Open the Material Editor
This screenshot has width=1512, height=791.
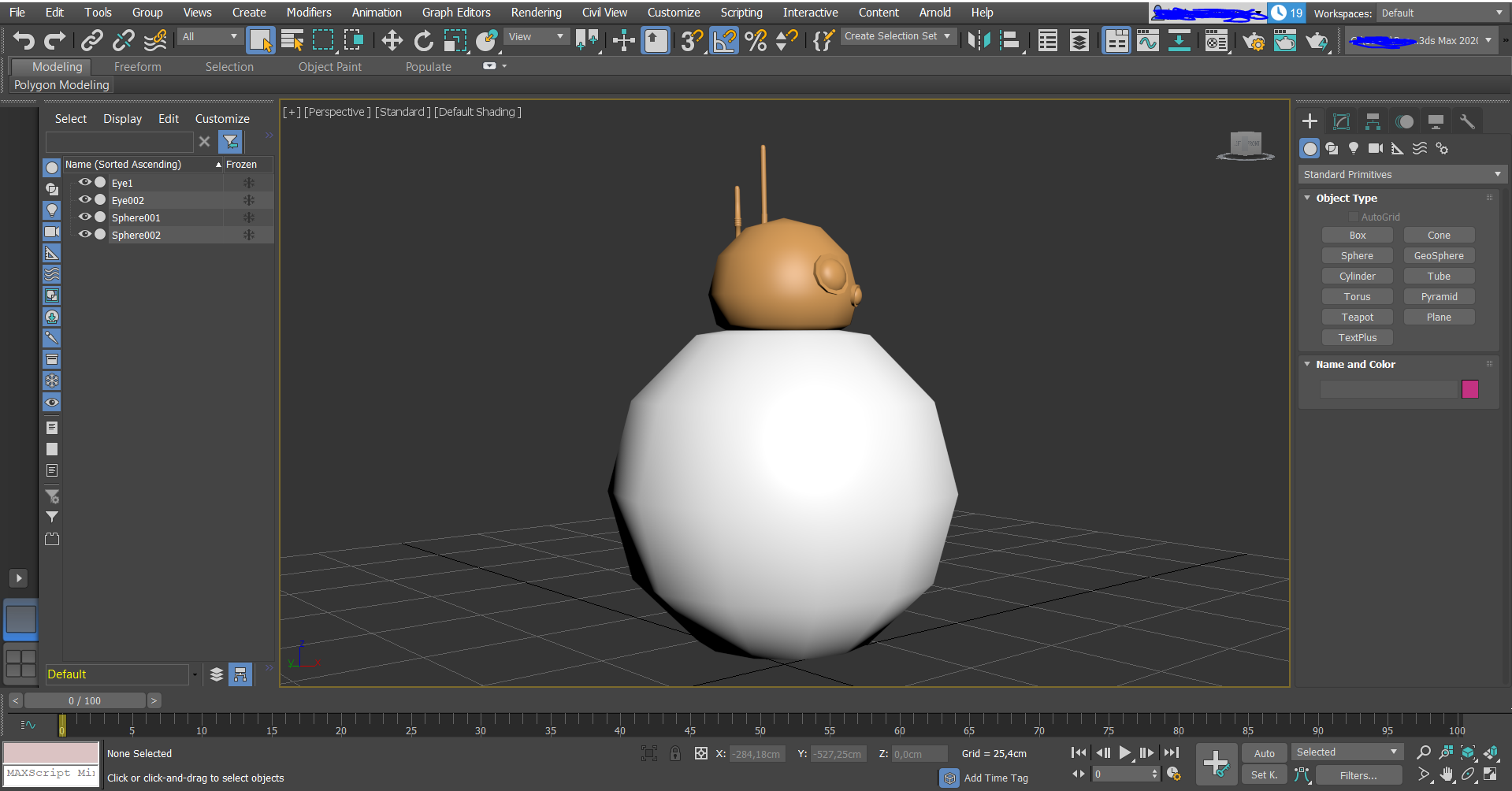1217,40
